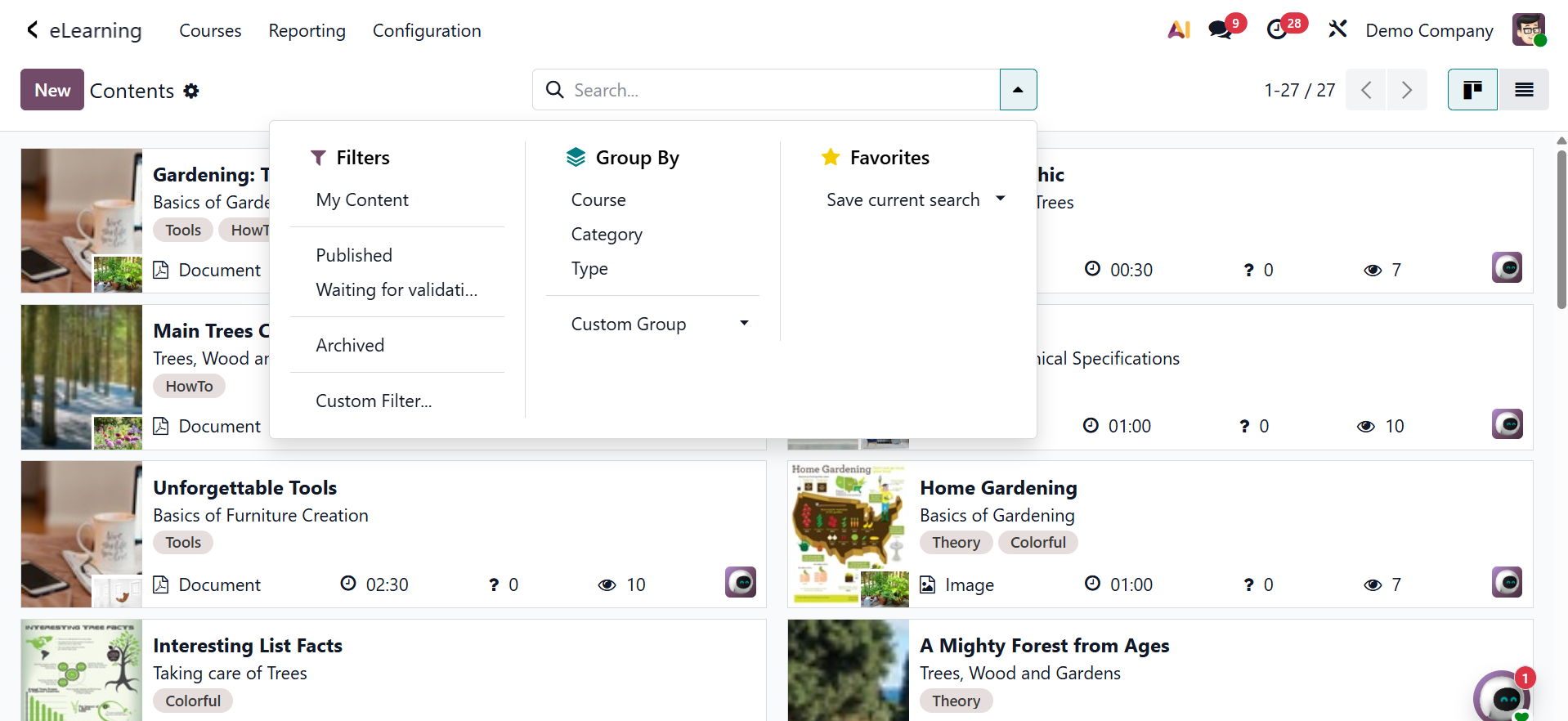Switch to list view
This screenshot has height=721, width=1568.
click(x=1524, y=90)
